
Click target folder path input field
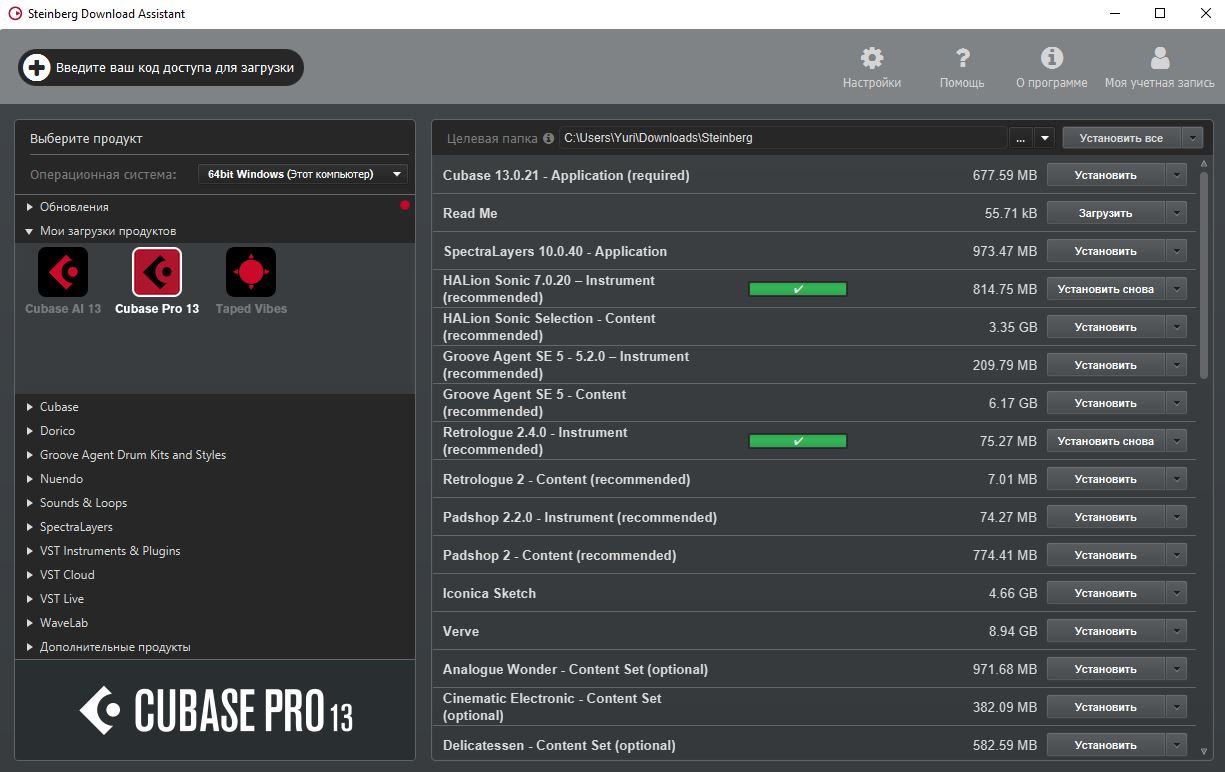[x=783, y=138]
